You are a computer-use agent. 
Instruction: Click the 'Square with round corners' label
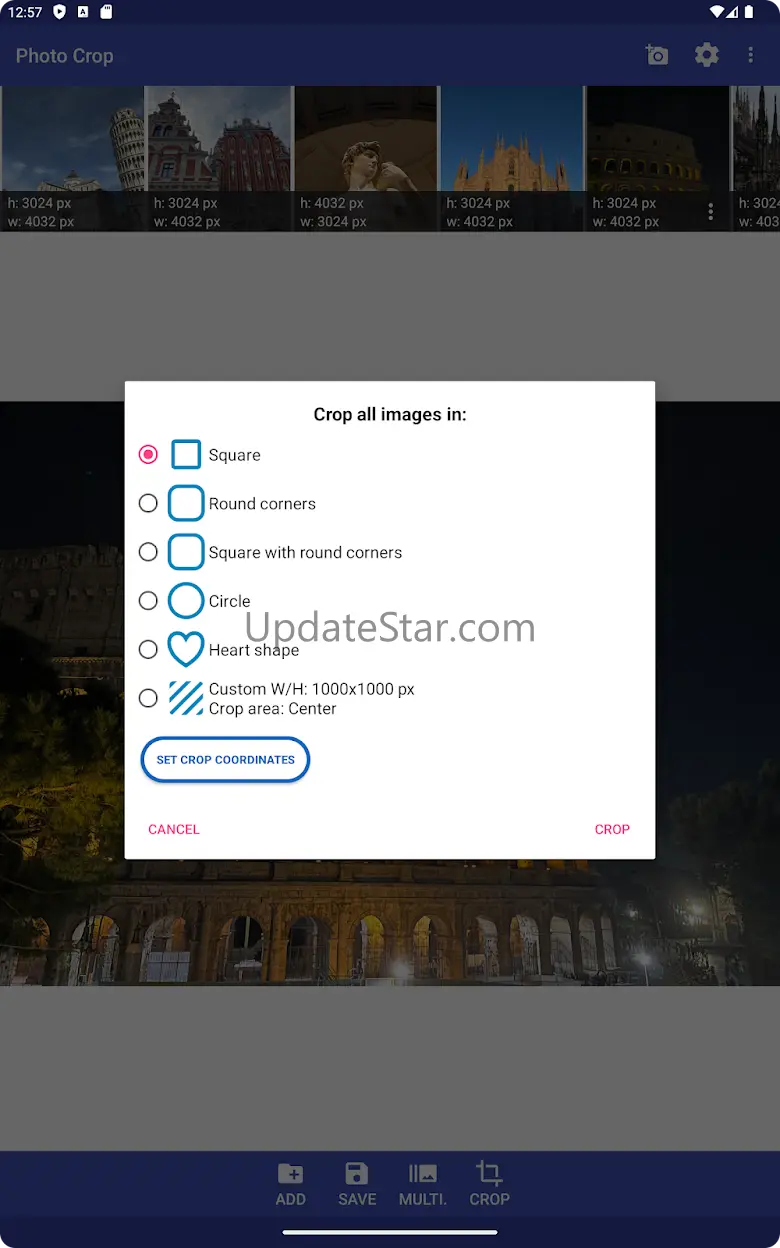(305, 552)
